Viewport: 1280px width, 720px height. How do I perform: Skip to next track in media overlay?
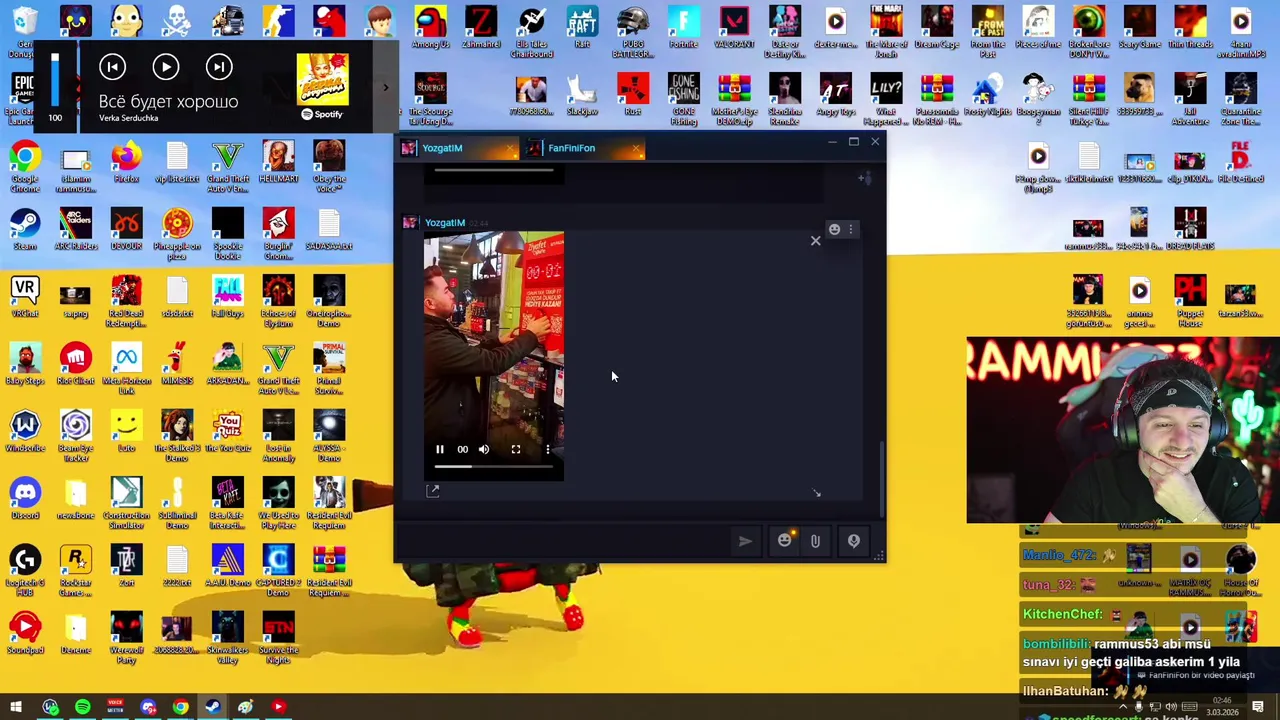pyautogui.click(x=219, y=67)
